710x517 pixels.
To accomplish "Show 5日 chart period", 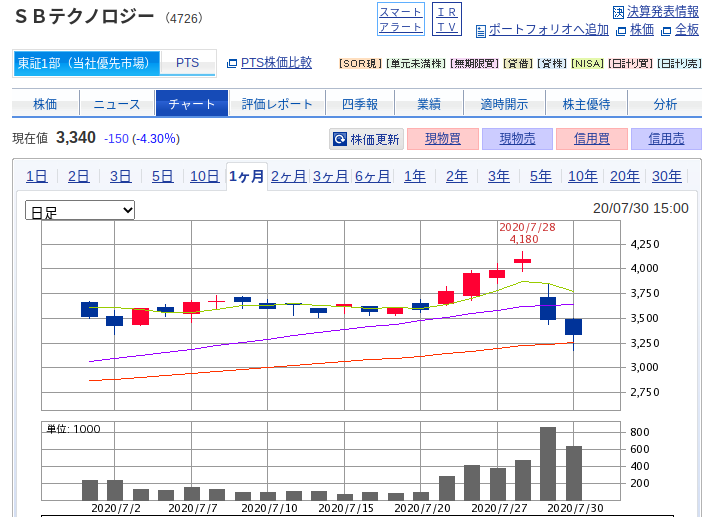I will coord(163,176).
